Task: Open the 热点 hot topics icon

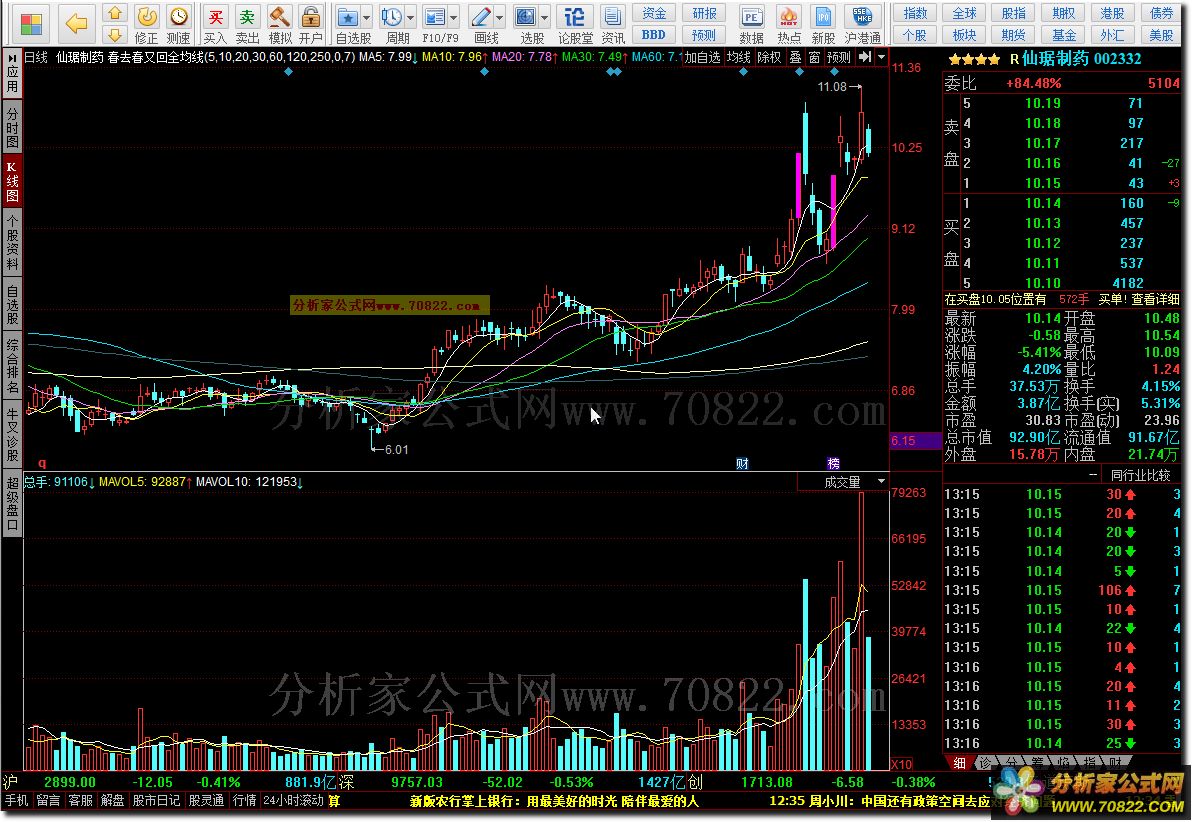Action: tap(789, 24)
